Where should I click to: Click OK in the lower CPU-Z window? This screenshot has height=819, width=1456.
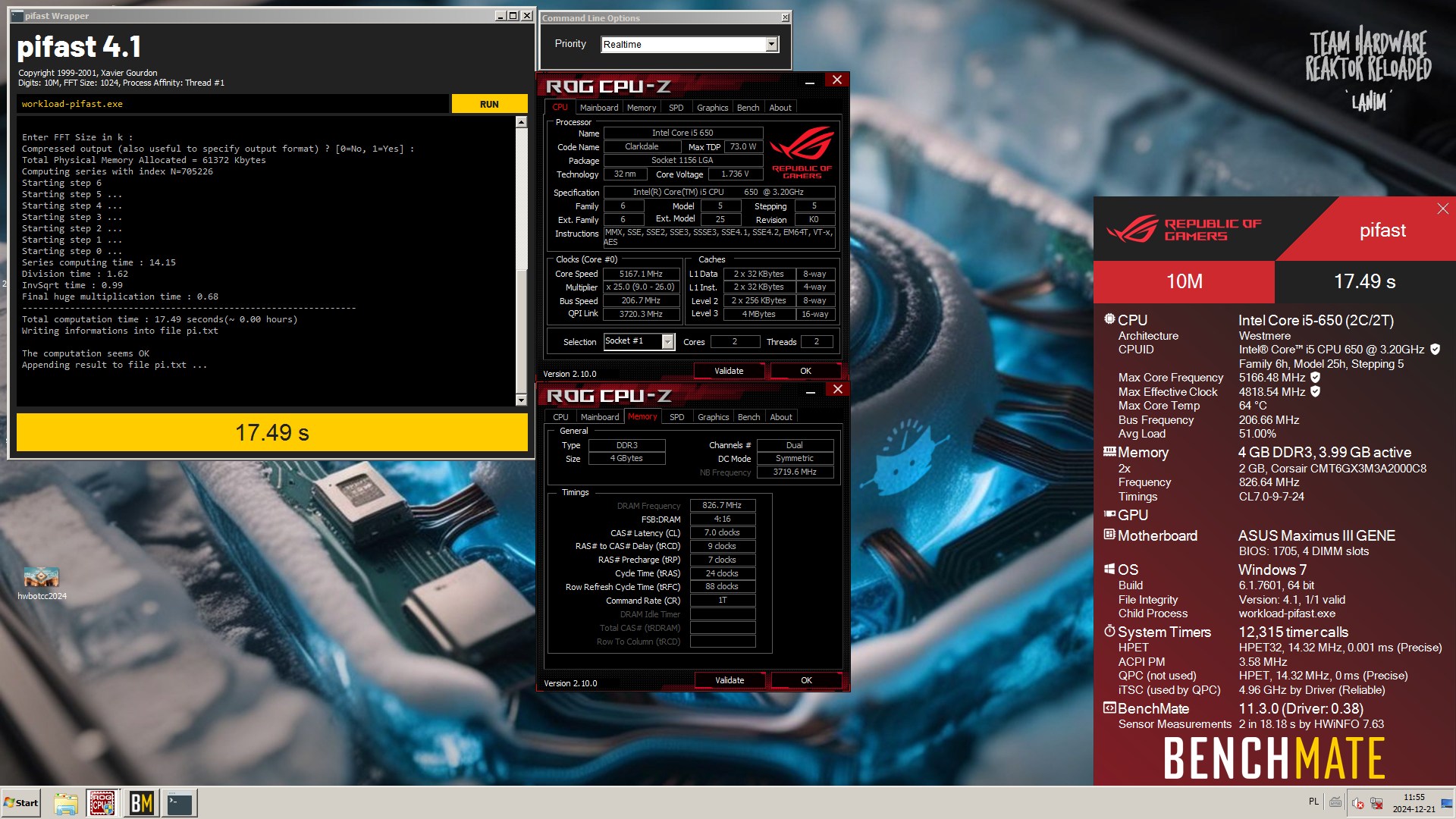(x=806, y=680)
